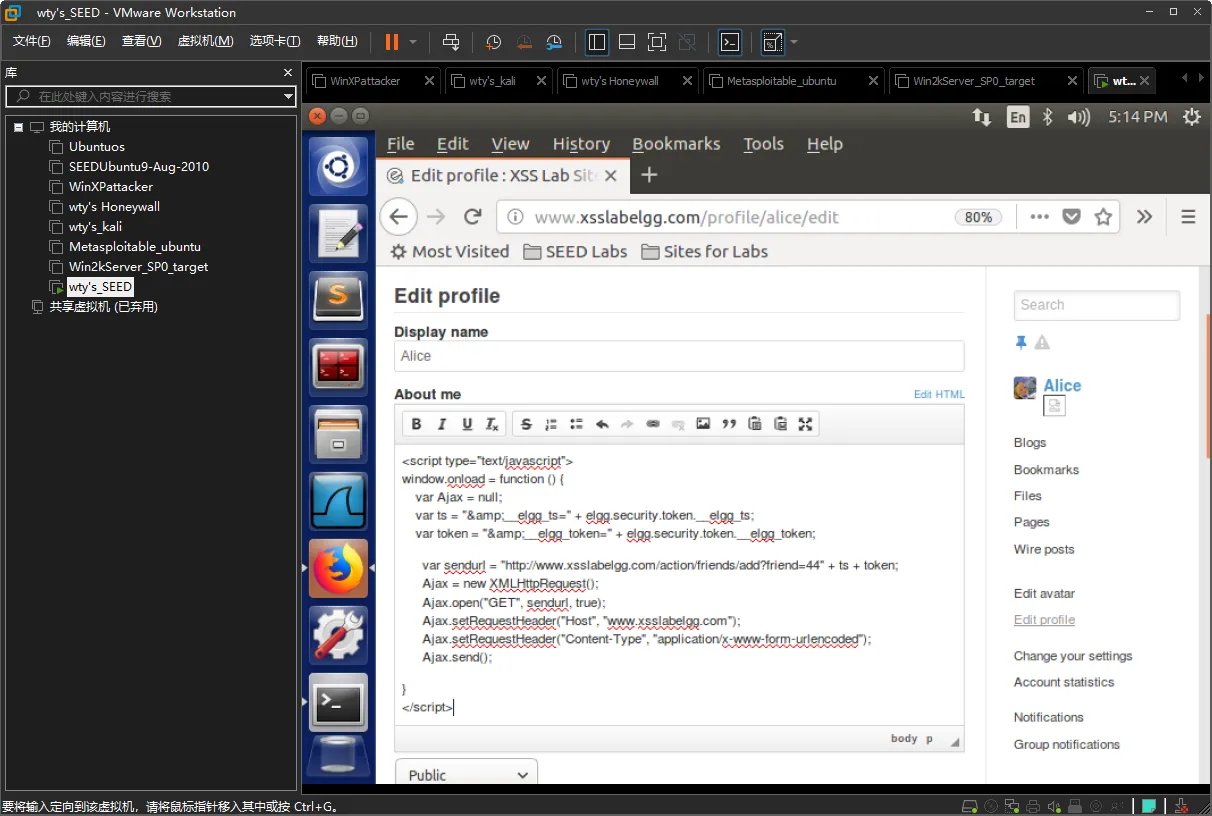The width and height of the screenshot is (1212, 816).
Task: Switch to the wty's_kali VM tab
Action: [498, 81]
